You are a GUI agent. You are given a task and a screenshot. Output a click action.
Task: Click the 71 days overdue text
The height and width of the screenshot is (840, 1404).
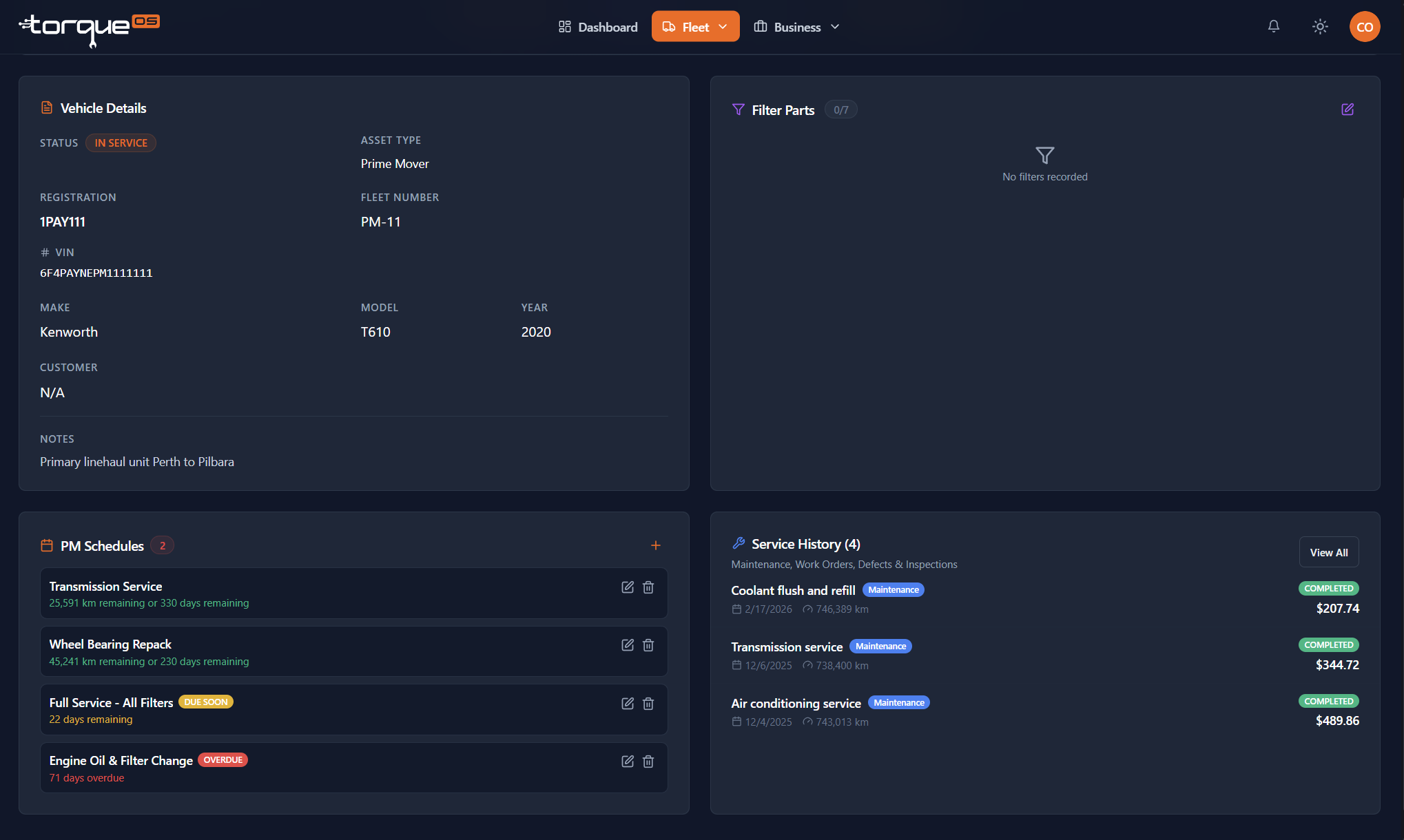[x=87, y=777]
